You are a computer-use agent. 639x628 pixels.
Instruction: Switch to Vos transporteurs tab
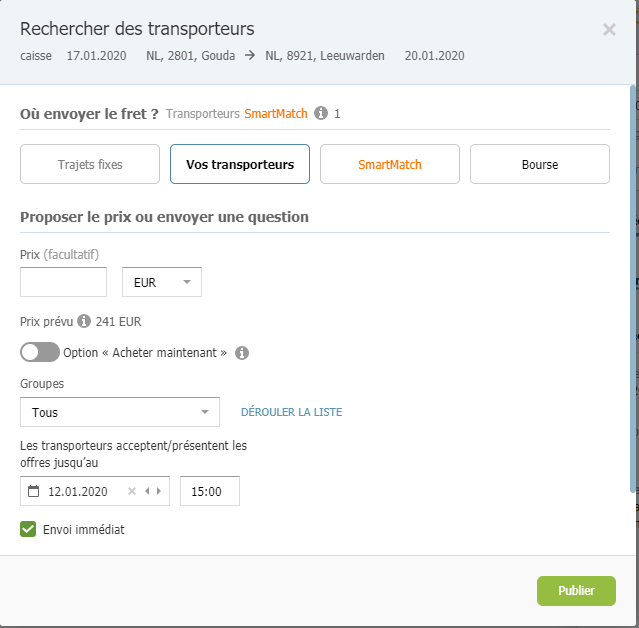pos(240,164)
